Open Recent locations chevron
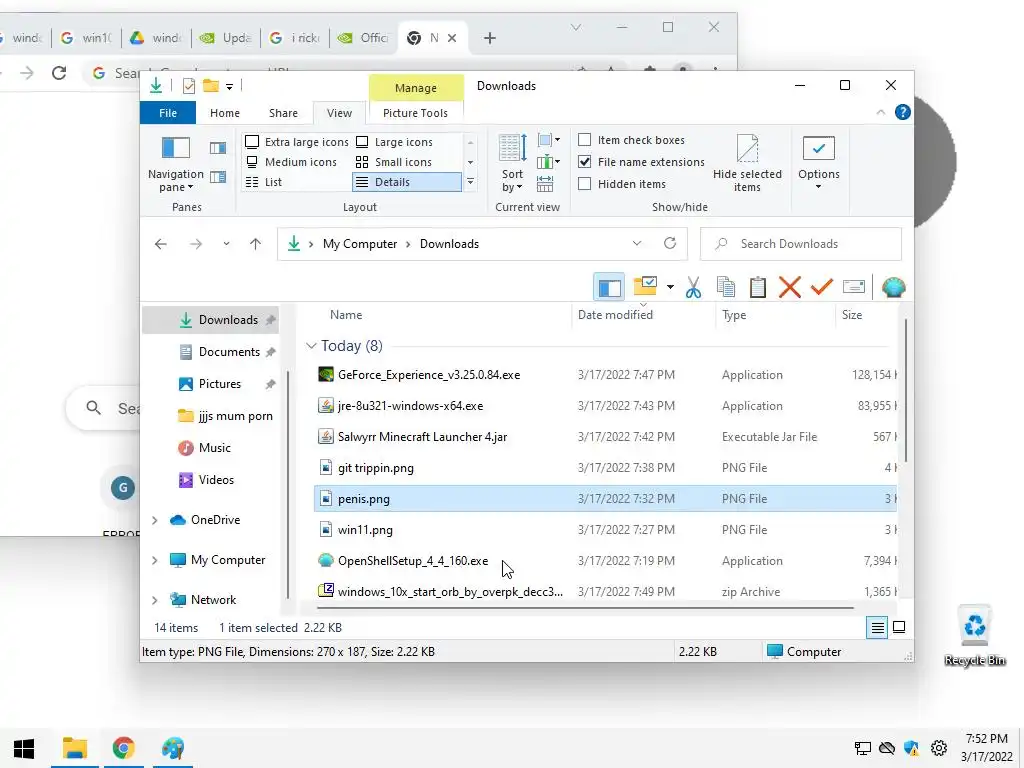 pos(226,244)
